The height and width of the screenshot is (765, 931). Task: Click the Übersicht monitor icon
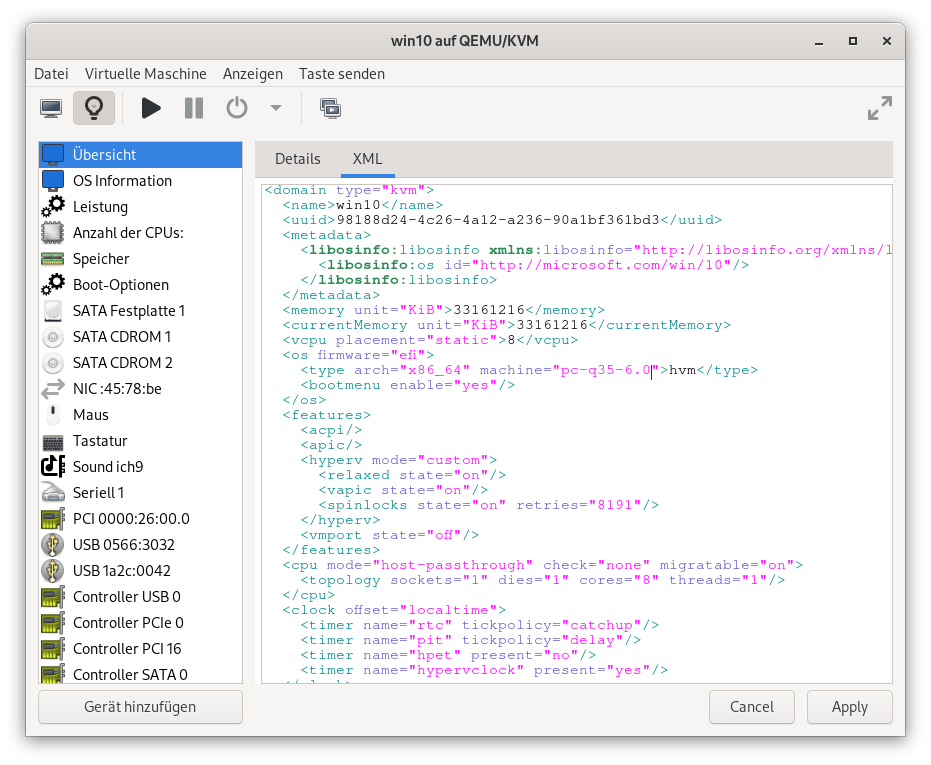click(53, 154)
